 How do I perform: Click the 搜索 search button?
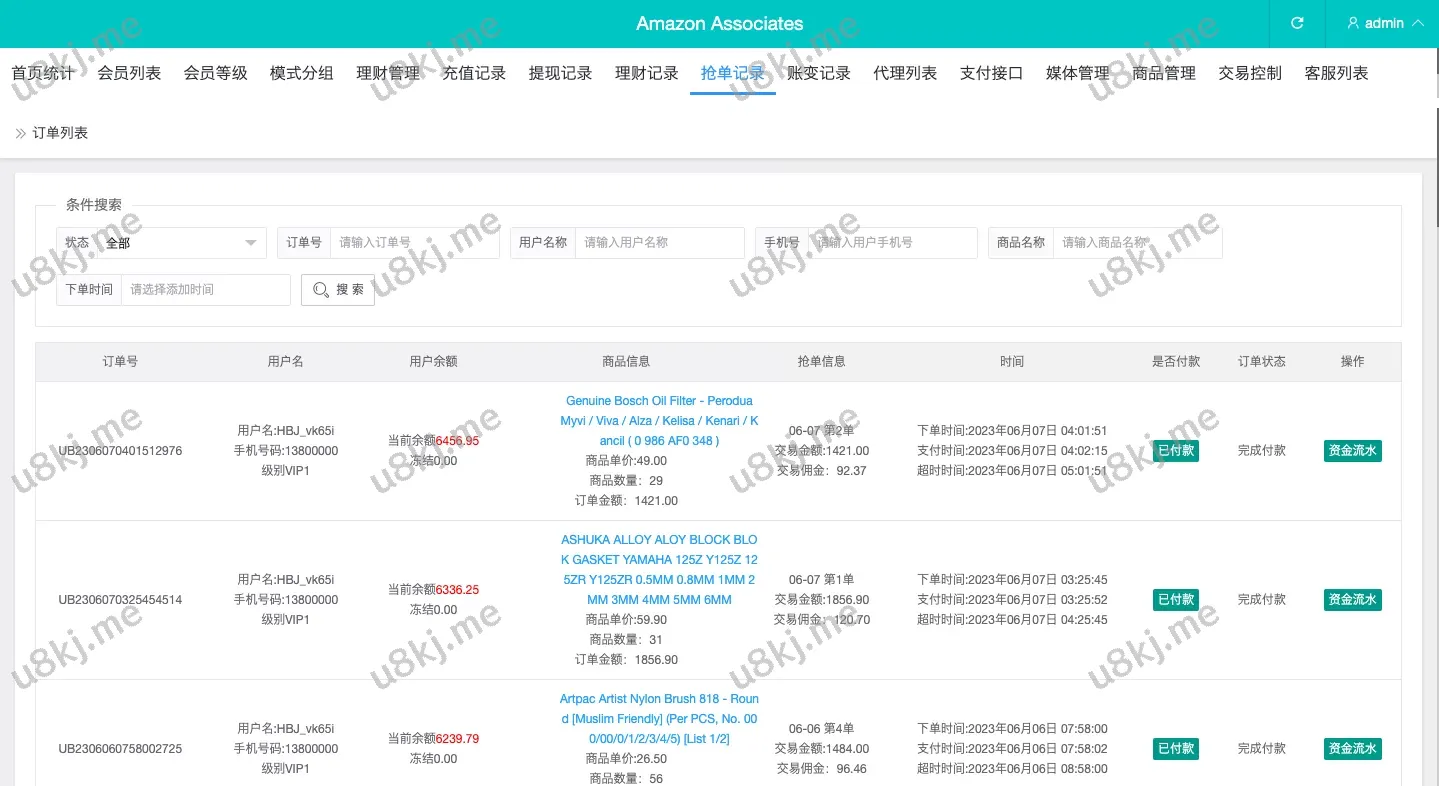(x=338, y=290)
